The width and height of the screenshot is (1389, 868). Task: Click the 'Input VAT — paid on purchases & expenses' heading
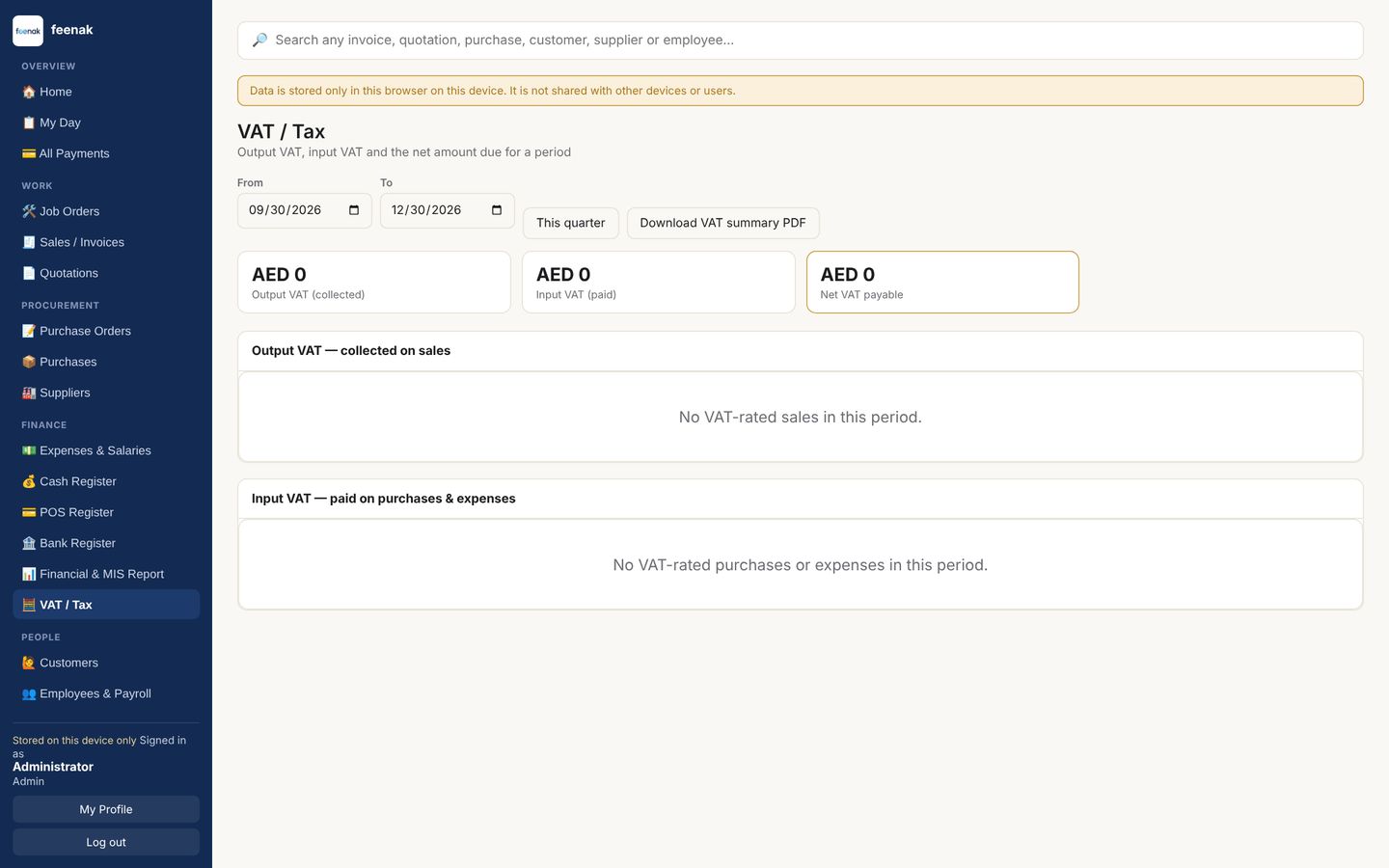click(384, 499)
